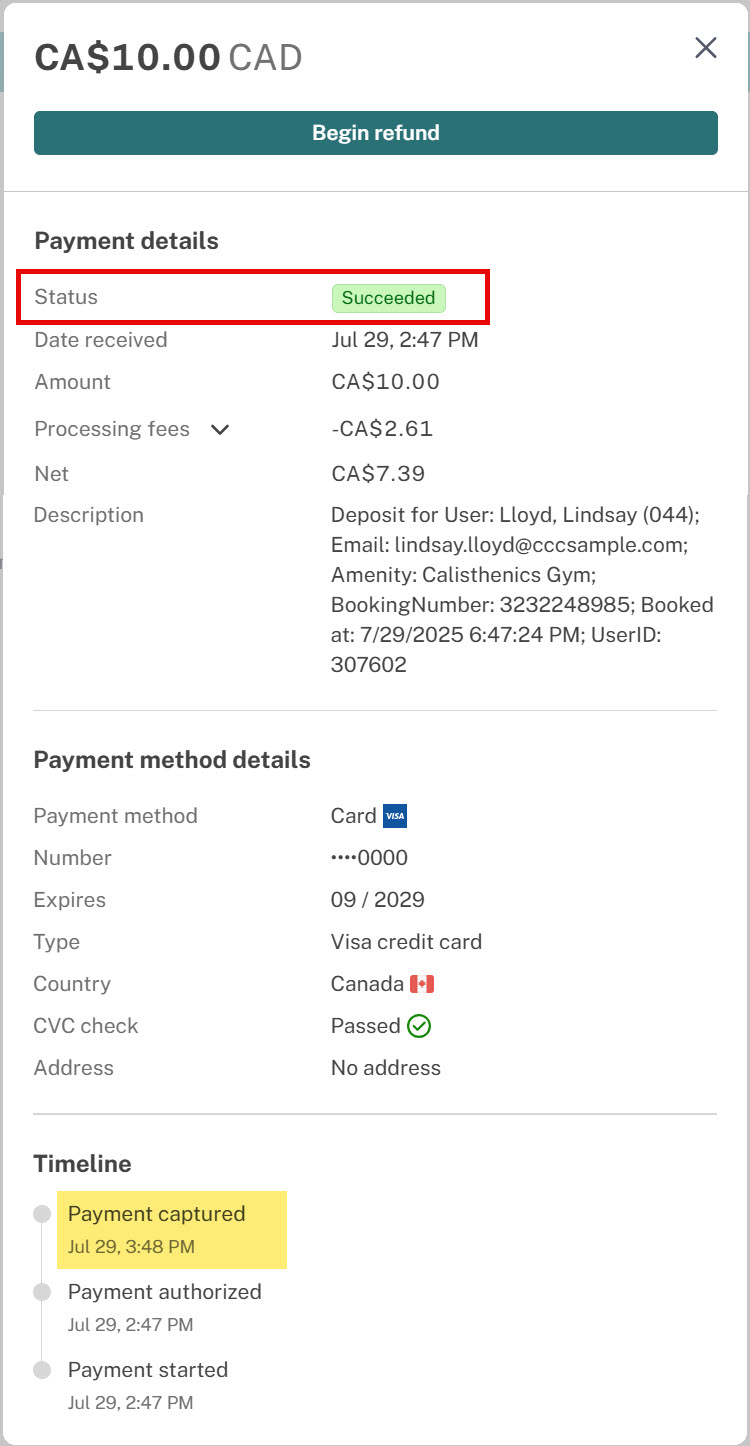The height and width of the screenshot is (1446, 750).
Task: Click the Begin refund button
Action: click(x=376, y=133)
